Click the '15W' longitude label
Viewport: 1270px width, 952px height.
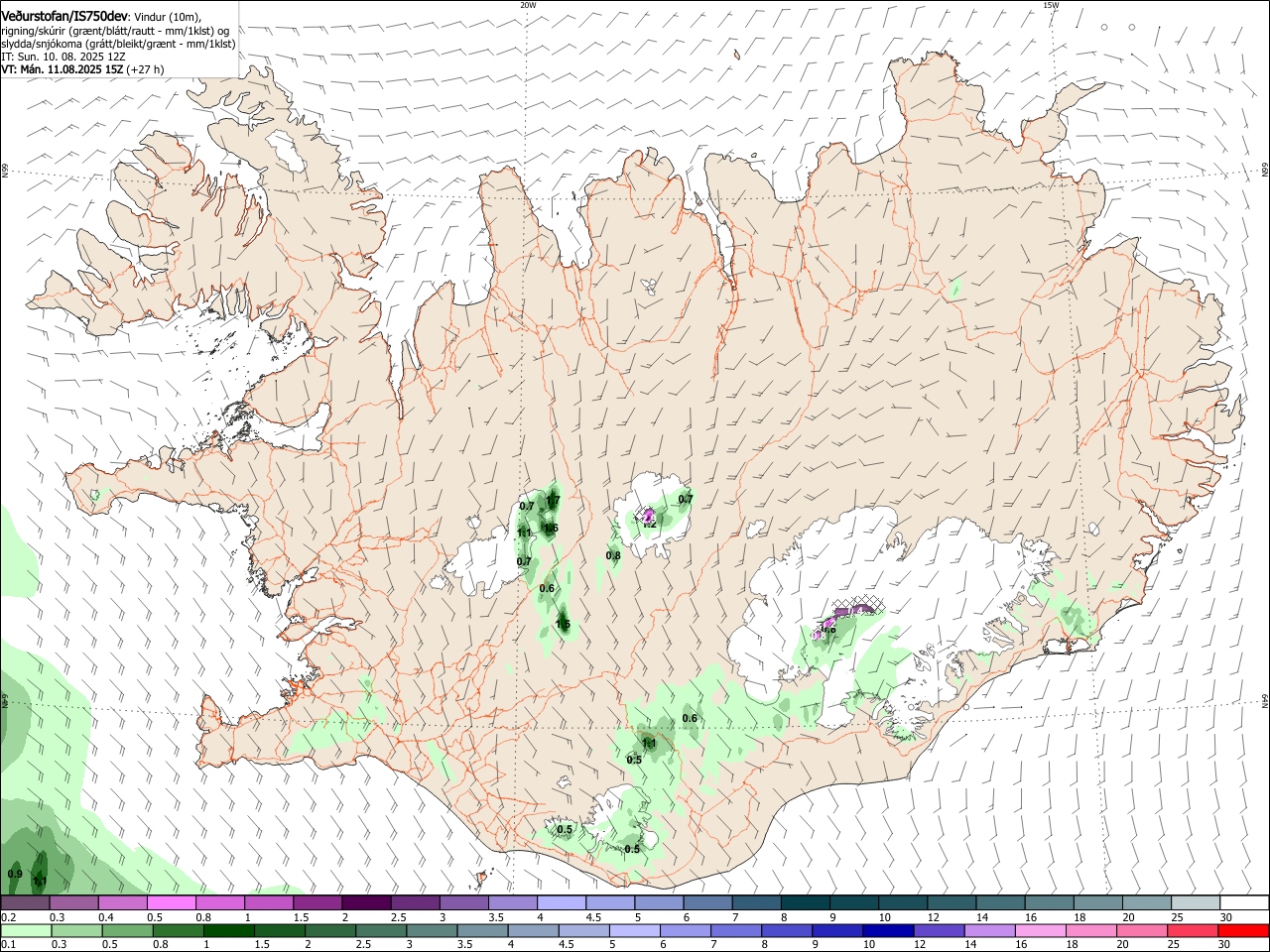(1051, 5)
